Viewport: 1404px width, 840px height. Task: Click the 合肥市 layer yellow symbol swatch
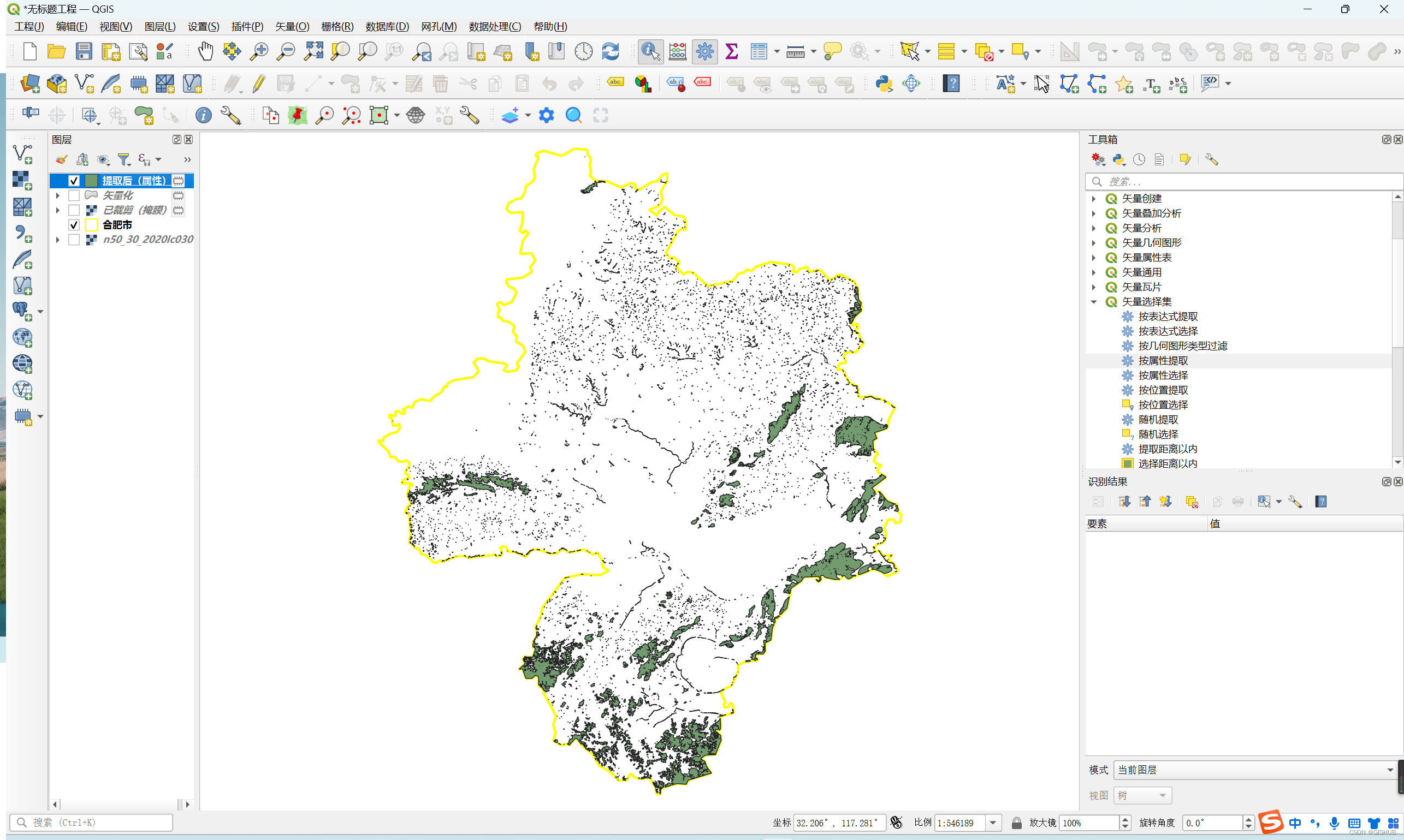coord(91,225)
